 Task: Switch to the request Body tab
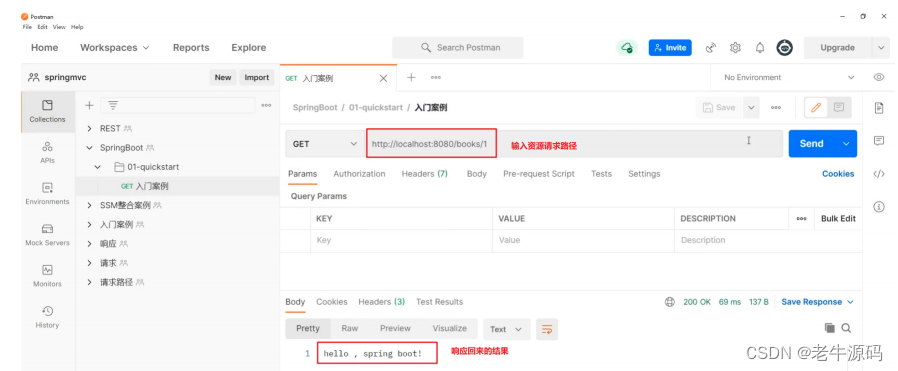tap(476, 173)
